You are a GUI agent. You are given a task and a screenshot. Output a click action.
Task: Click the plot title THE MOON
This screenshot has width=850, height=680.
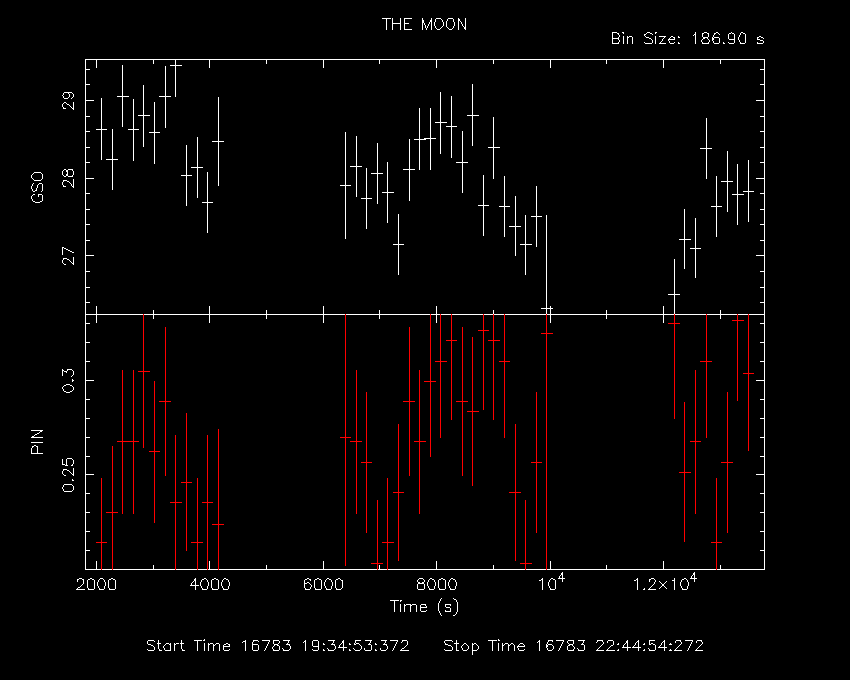424,24
